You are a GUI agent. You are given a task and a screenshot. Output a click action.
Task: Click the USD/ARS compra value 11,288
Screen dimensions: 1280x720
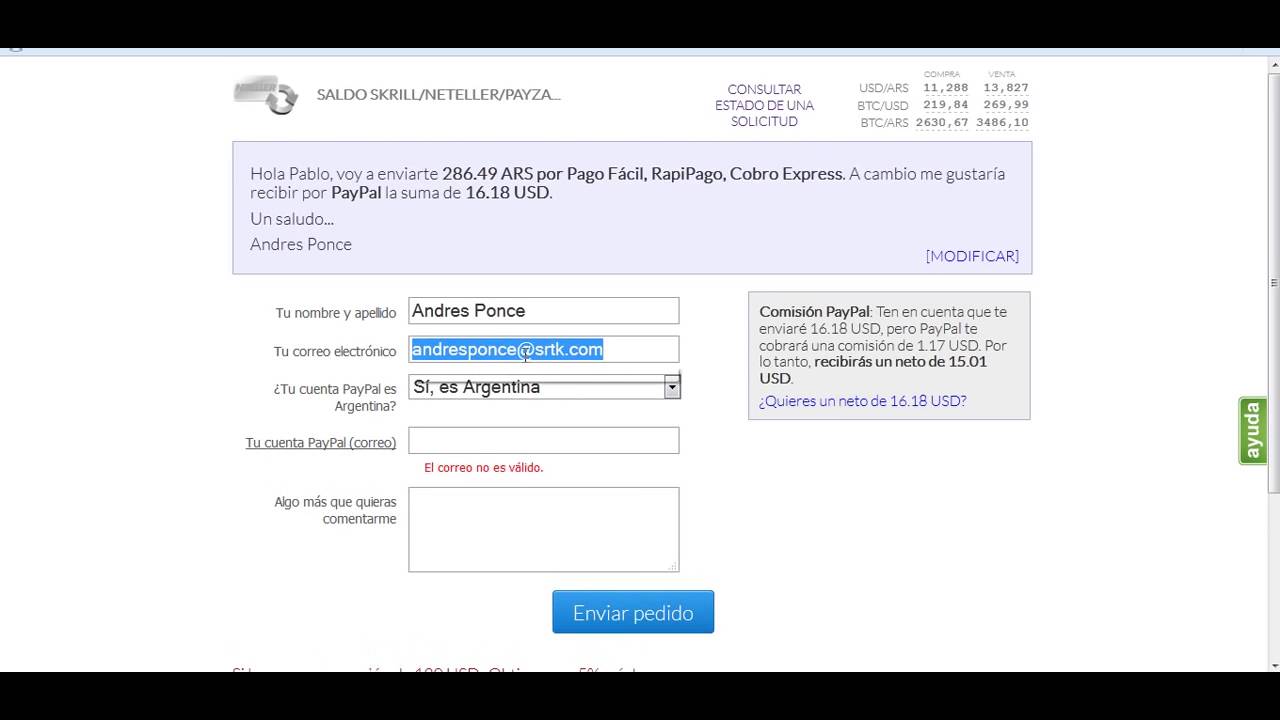(945, 88)
